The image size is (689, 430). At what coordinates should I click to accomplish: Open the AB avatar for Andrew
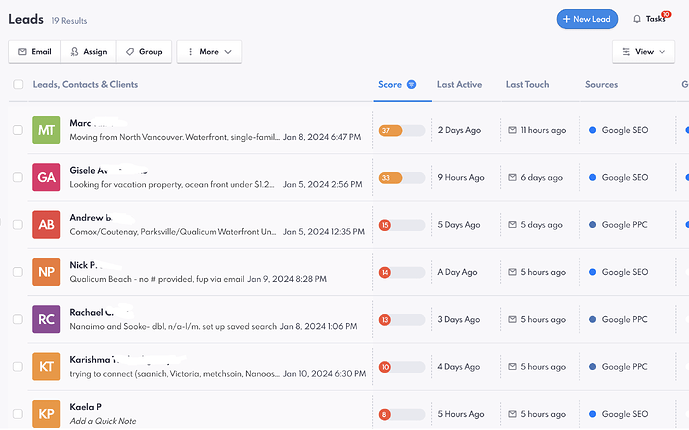[46, 225]
